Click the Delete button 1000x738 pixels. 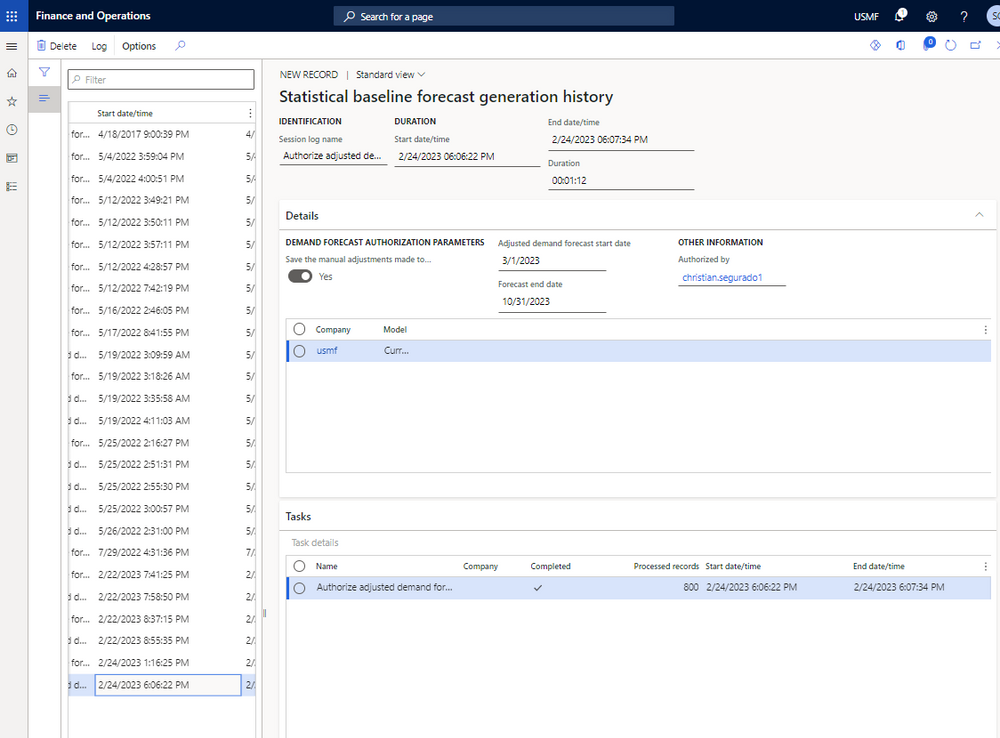pos(57,46)
